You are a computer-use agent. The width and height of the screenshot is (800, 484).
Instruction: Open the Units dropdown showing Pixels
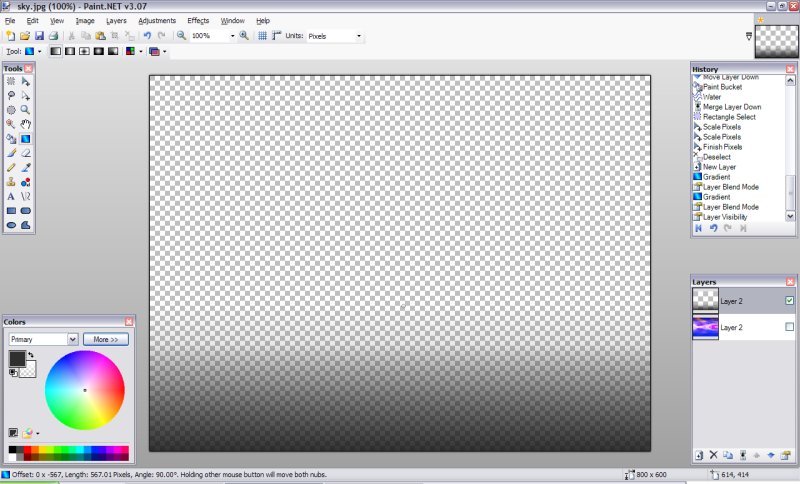[x=359, y=36]
